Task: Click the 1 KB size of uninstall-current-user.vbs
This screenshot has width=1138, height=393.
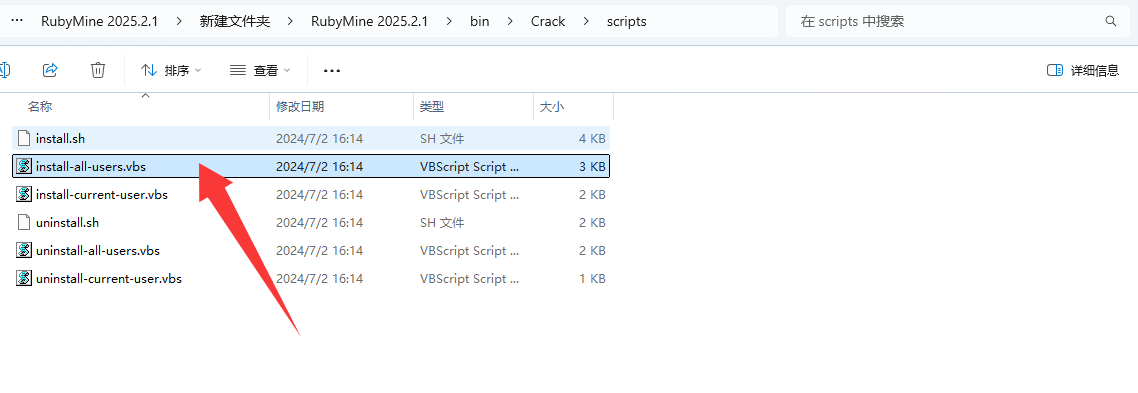Action: pyautogui.click(x=591, y=278)
